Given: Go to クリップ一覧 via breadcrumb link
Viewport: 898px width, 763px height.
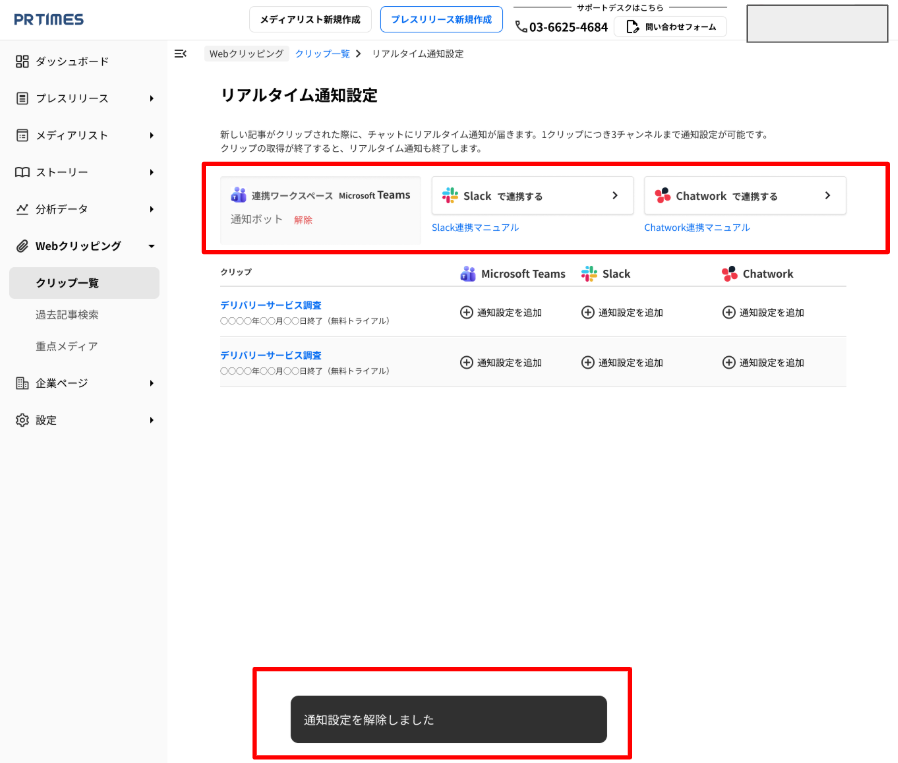Looking at the screenshot, I should [x=322, y=54].
